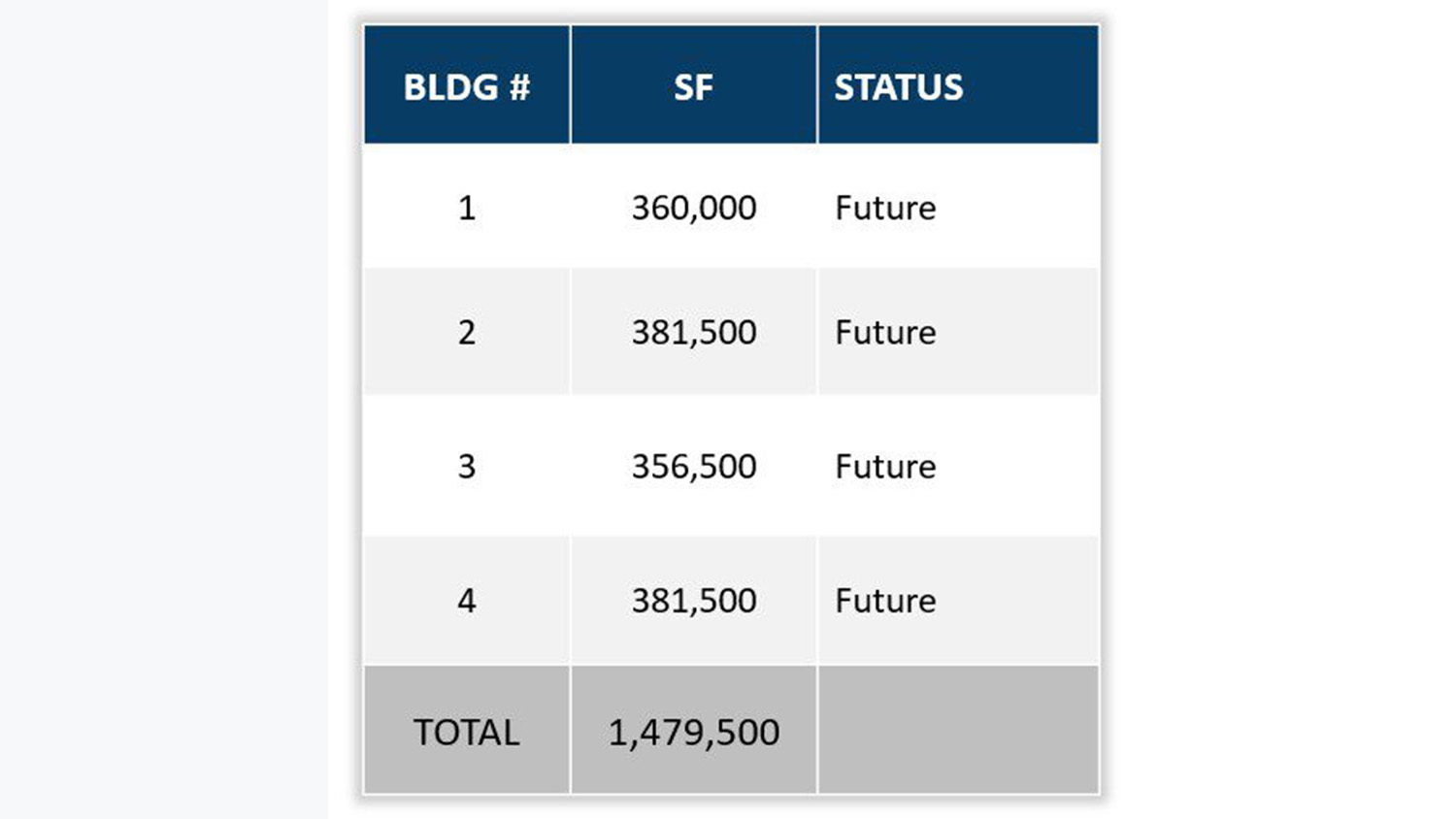Click Future status in building 4 row

(885, 600)
